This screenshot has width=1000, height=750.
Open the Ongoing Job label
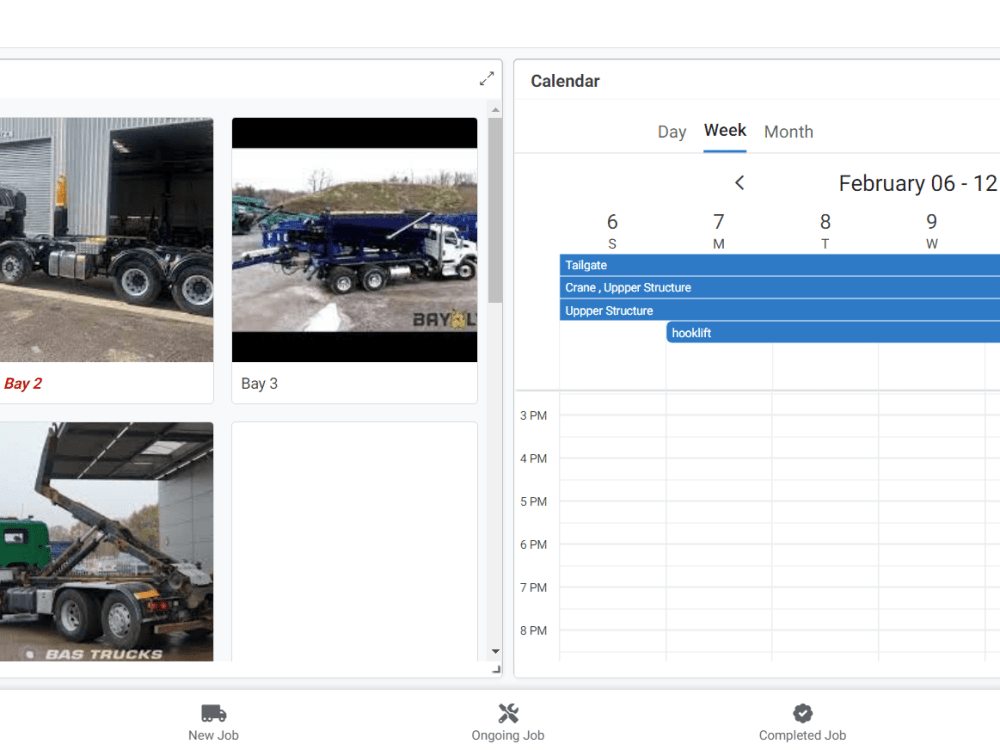click(508, 735)
